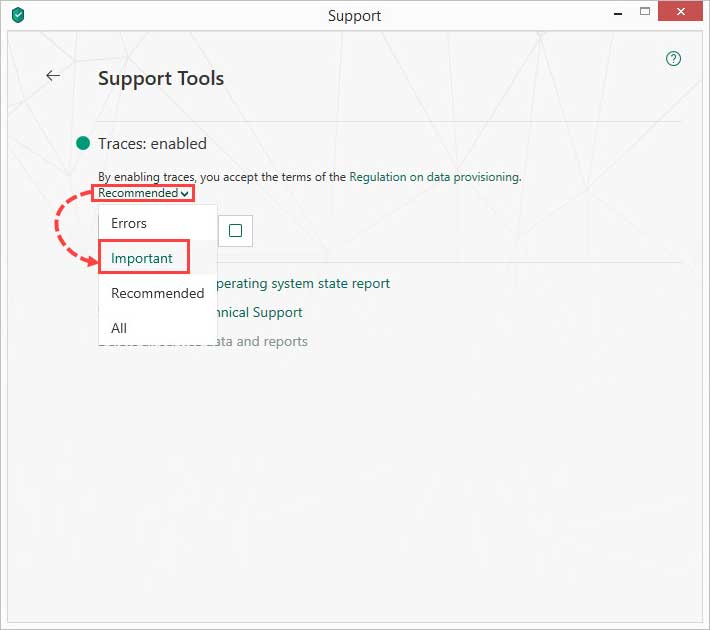The width and height of the screenshot is (710, 630).
Task: Follow the Technical Support link
Action: tap(260, 313)
